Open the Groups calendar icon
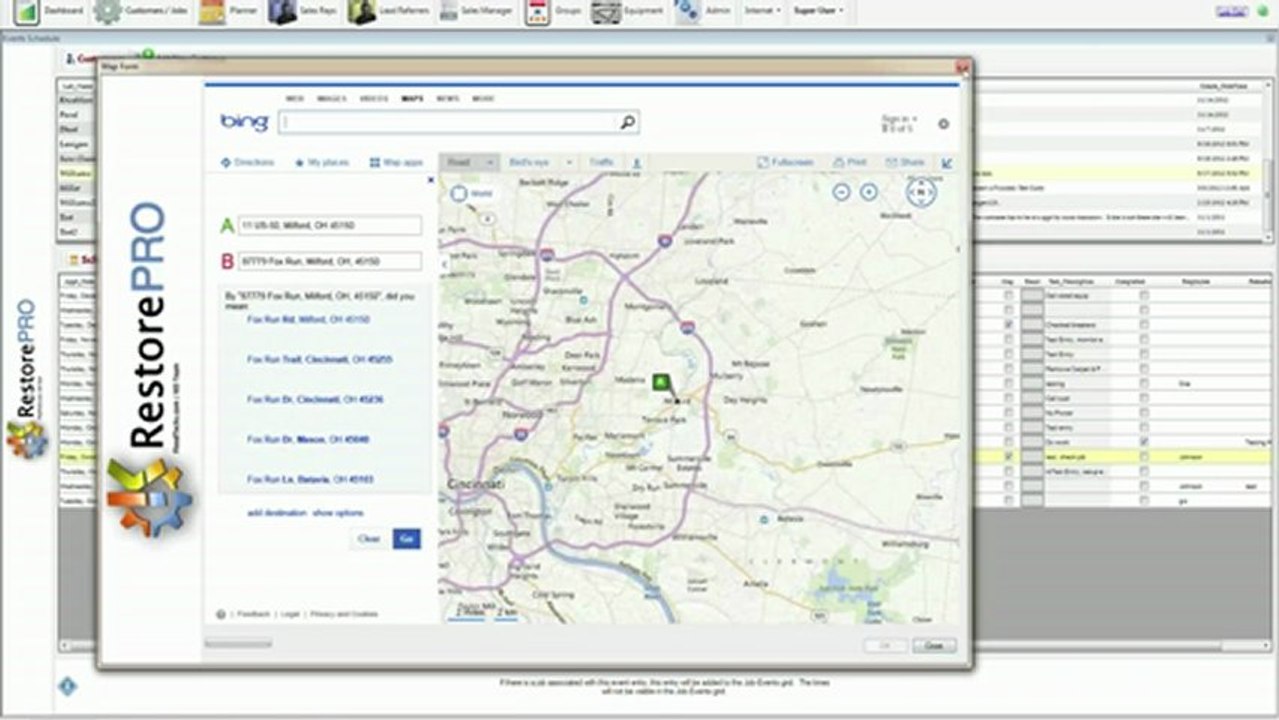This screenshot has height=720, width=1279. point(537,12)
